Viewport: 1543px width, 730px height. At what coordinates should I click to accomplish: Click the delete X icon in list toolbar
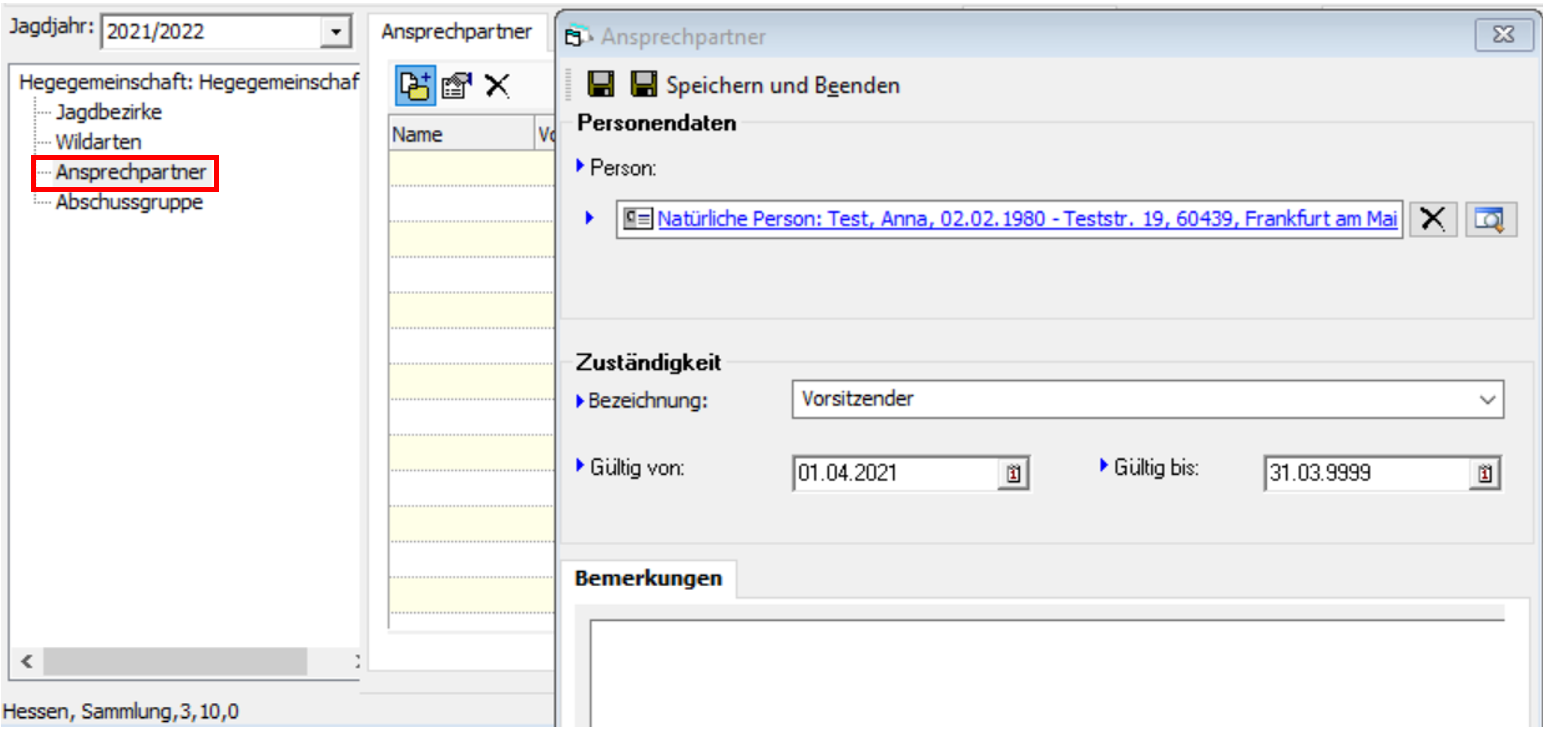pyautogui.click(x=497, y=86)
